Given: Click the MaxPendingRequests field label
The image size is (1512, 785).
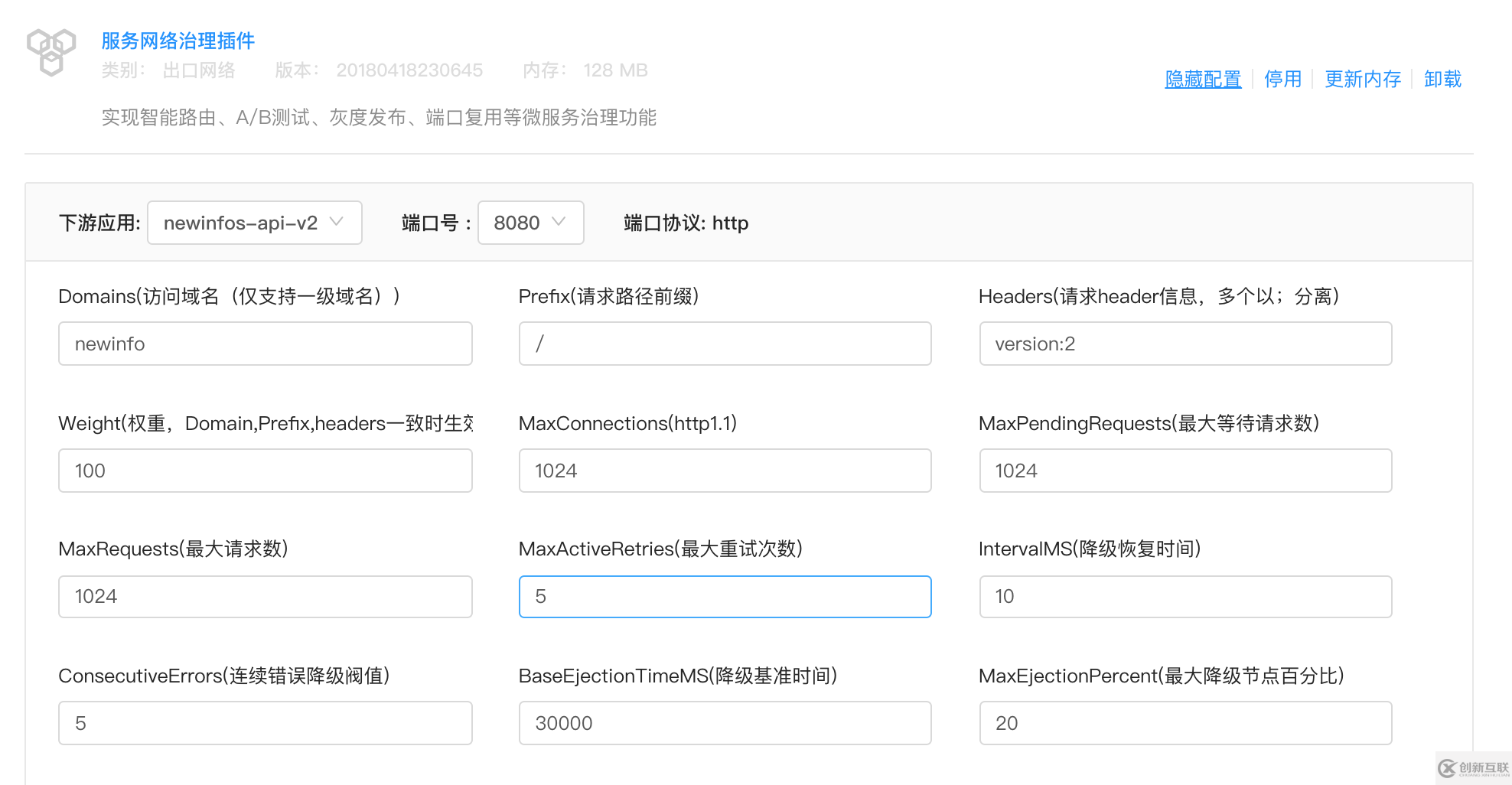Looking at the screenshot, I should tap(1149, 423).
